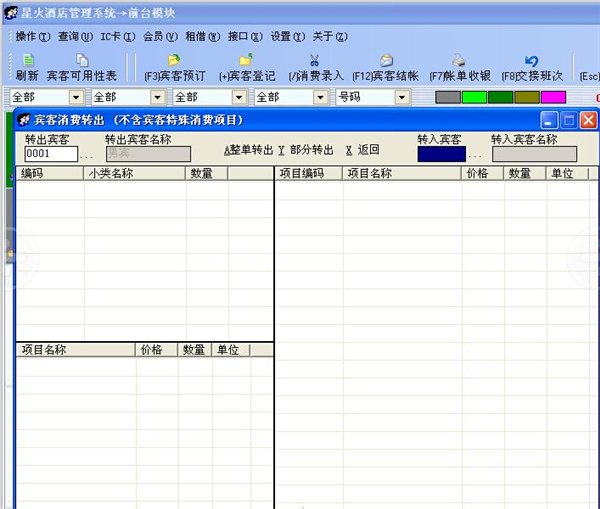Screen dimensions: 600x509
Task: Minimize the 宾客消费转出 dialog
Action: [x=549, y=120]
